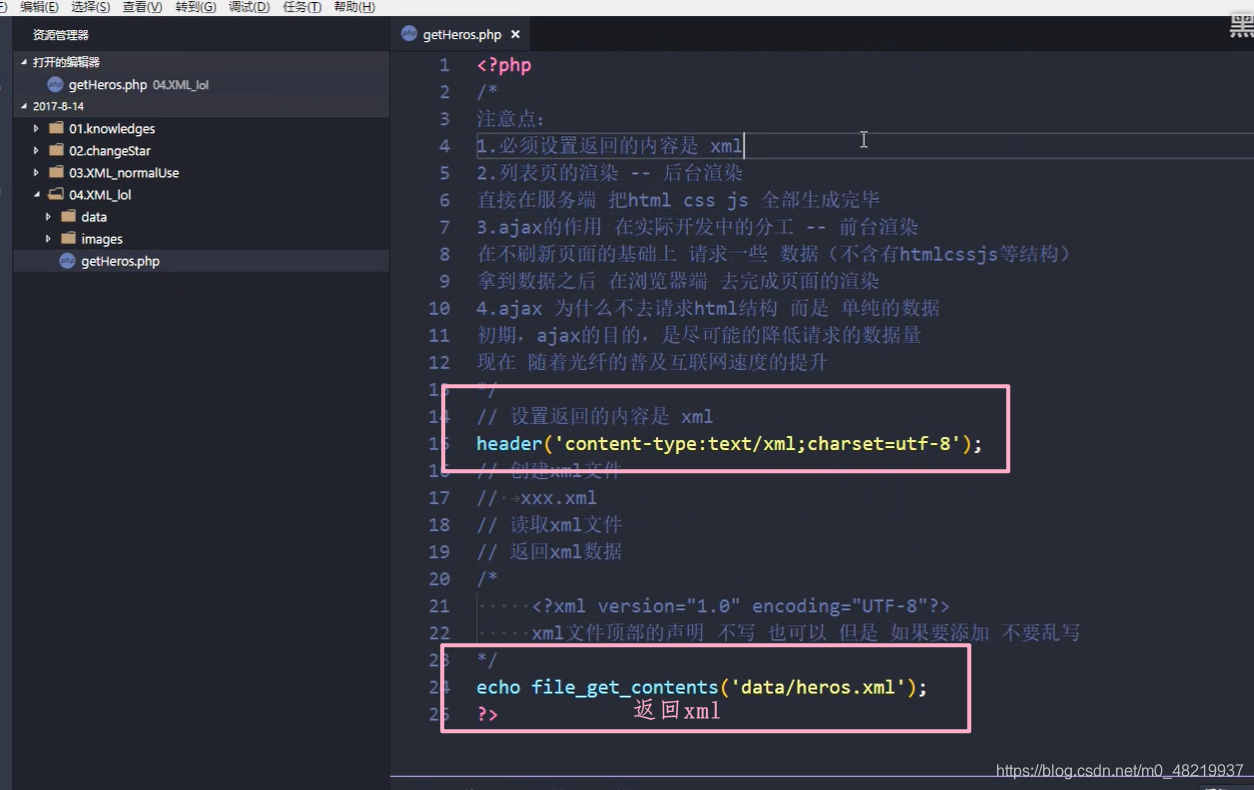The height and width of the screenshot is (790, 1254).
Task: Click the 03.XML_normalUse folder icon
Action: 56,172
